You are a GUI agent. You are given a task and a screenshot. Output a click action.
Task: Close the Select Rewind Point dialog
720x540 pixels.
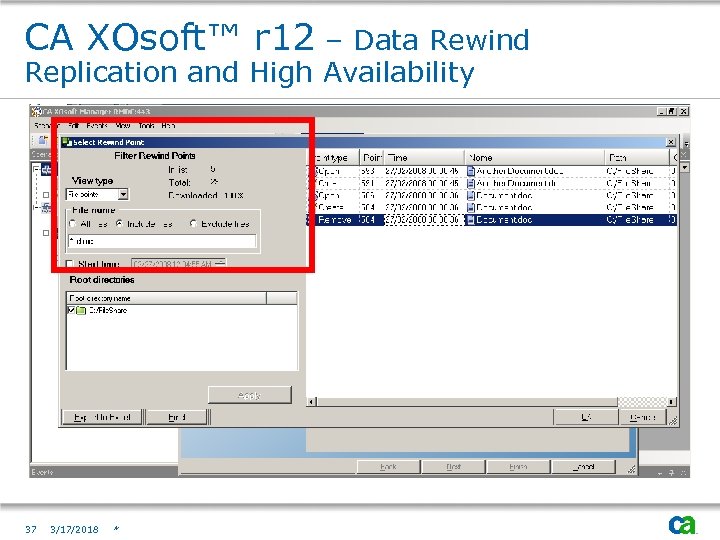[x=670, y=142]
